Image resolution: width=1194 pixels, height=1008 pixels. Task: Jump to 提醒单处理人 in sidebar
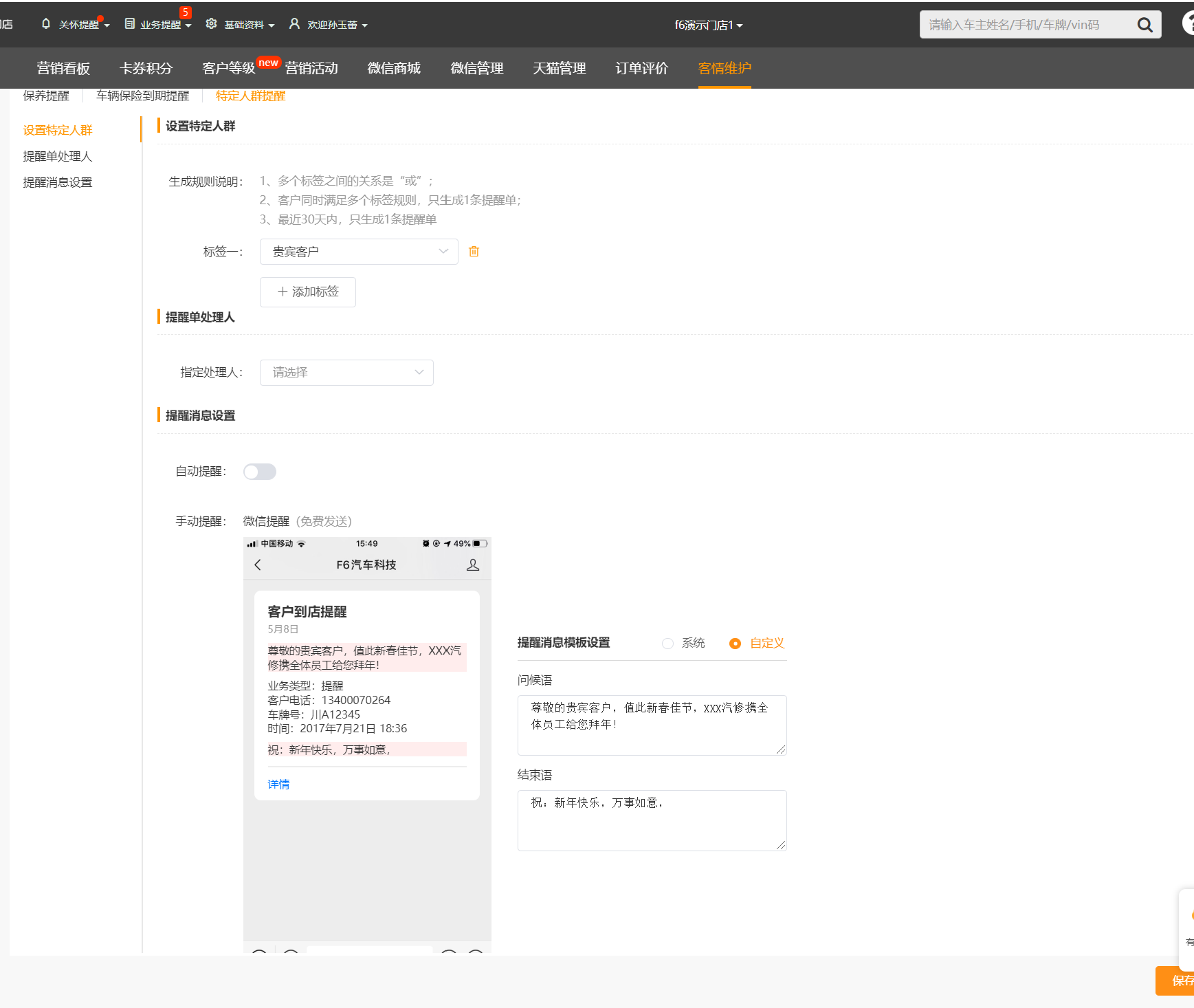tap(58, 156)
